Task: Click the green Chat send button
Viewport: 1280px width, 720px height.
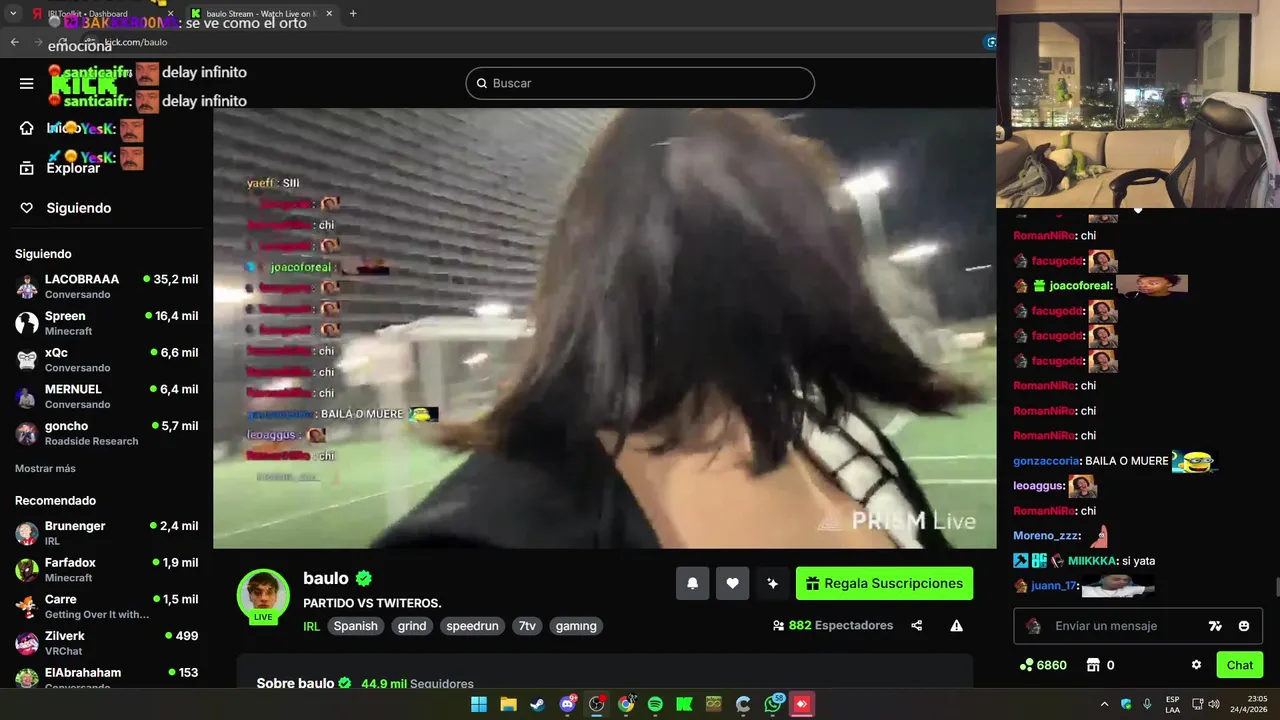Action: (1240, 665)
